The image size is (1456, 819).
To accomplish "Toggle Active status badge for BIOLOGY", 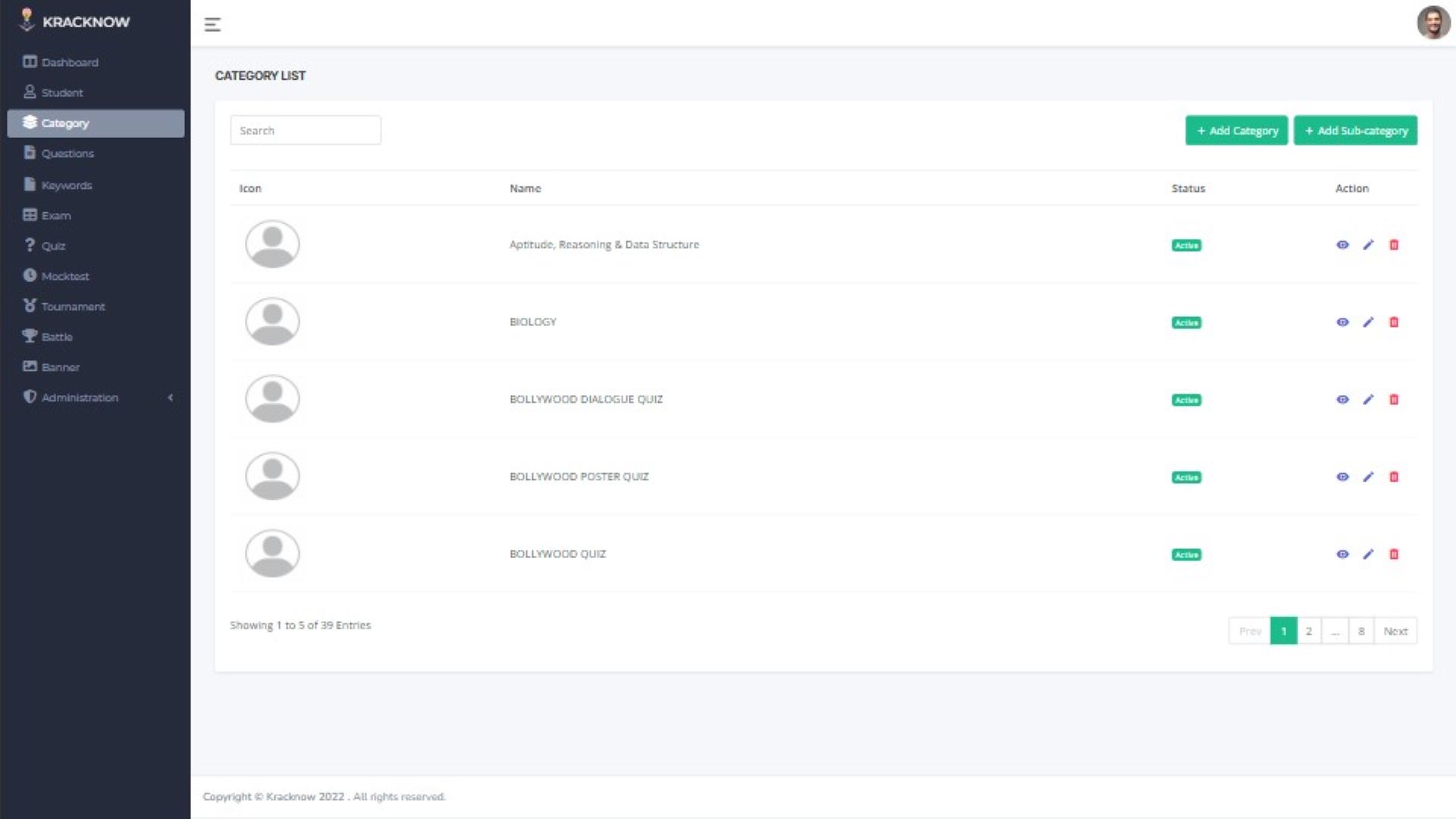I will point(1186,323).
